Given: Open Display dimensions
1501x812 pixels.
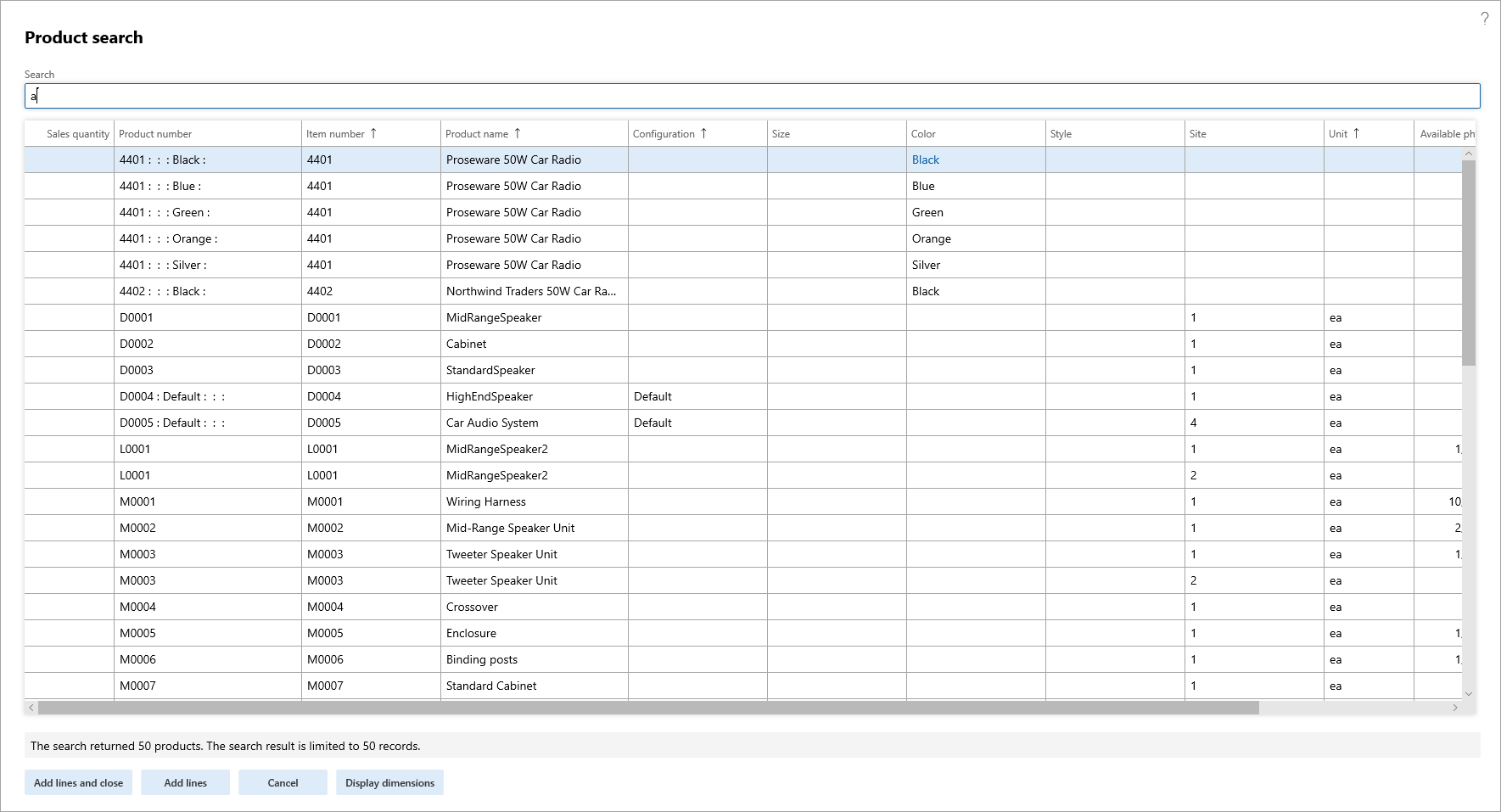Looking at the screenshot, I should coord(389,782).
